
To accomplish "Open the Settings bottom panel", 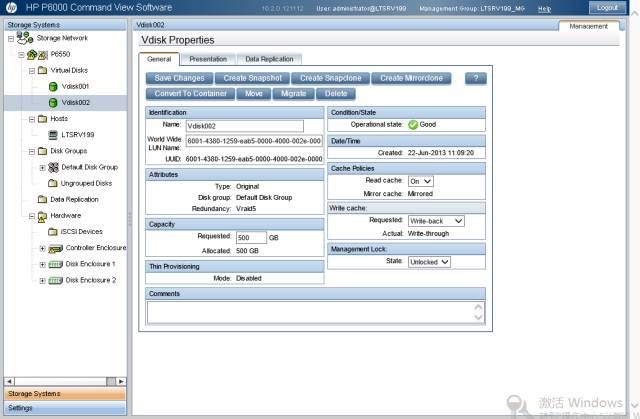I will pyautogui.click(x=65, y=408).
